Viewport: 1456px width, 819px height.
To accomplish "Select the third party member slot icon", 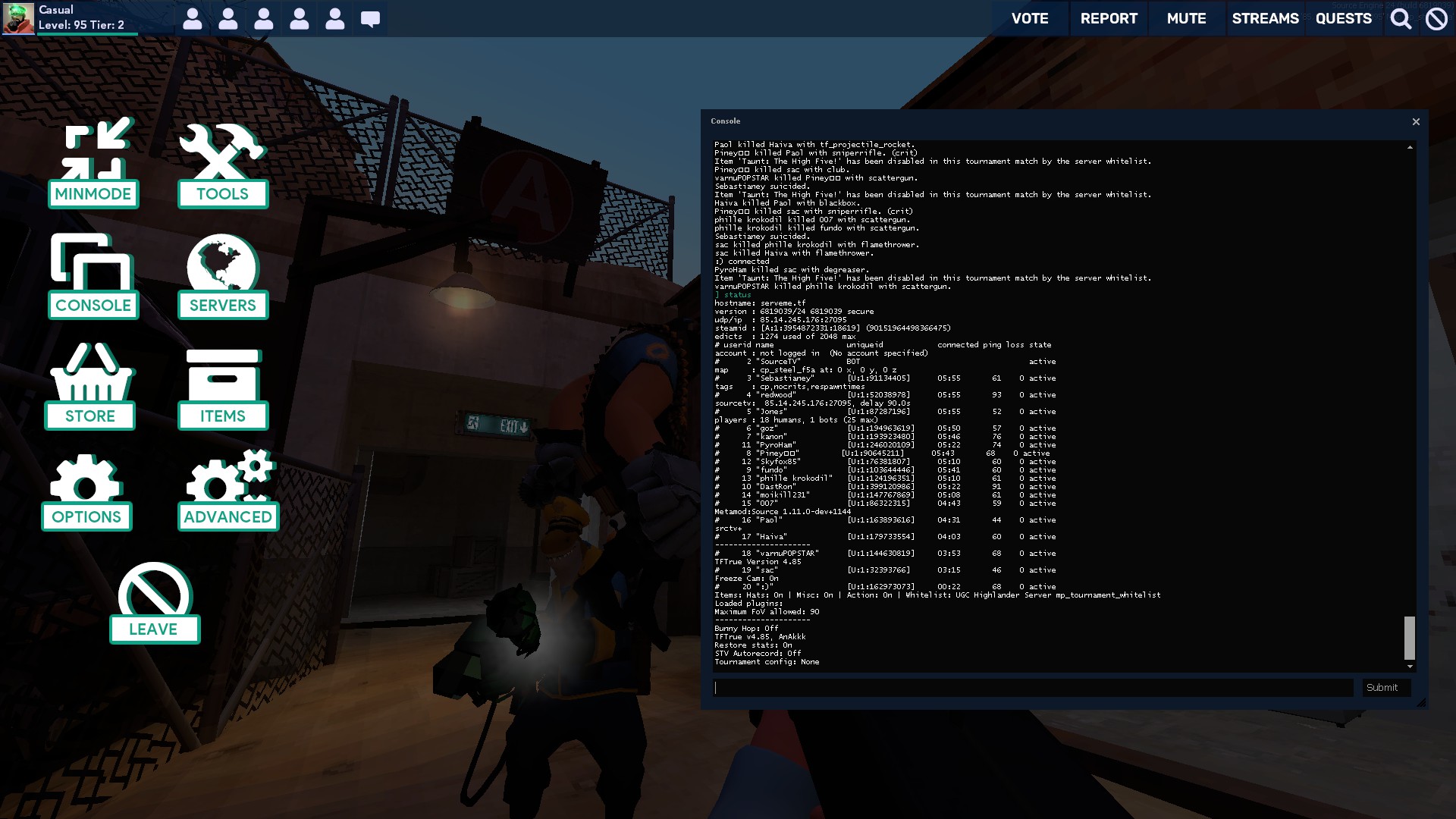I will pyautogui.click(x=264, y=19).
